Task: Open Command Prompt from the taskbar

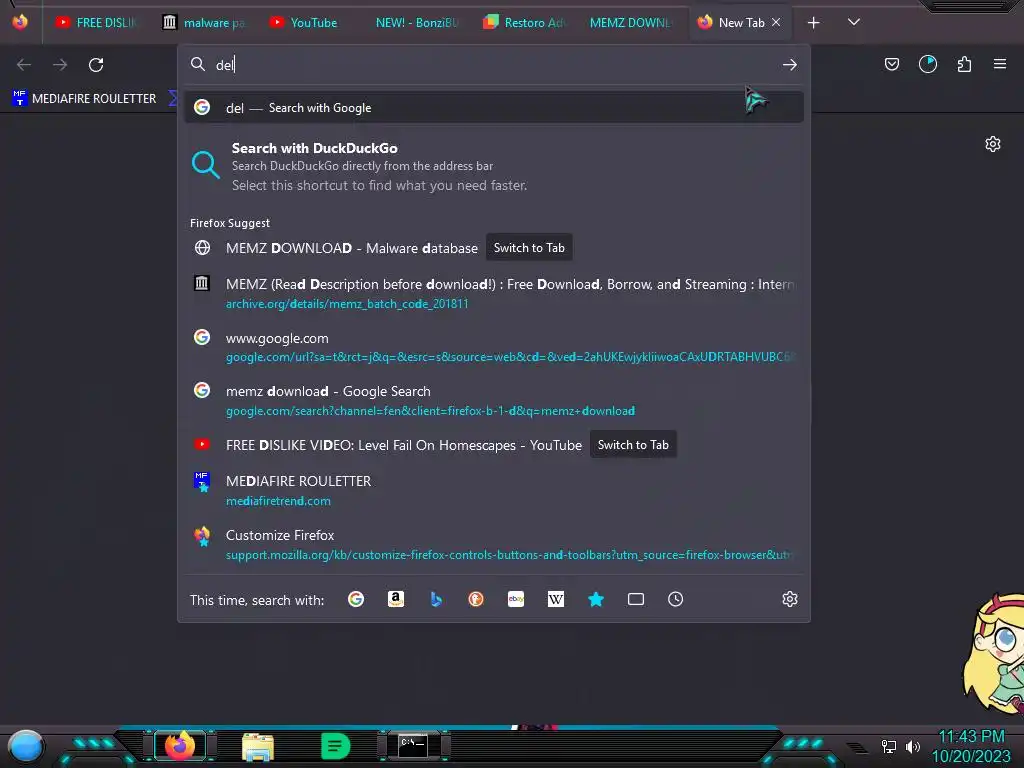Action: click(x=413, y=746)
